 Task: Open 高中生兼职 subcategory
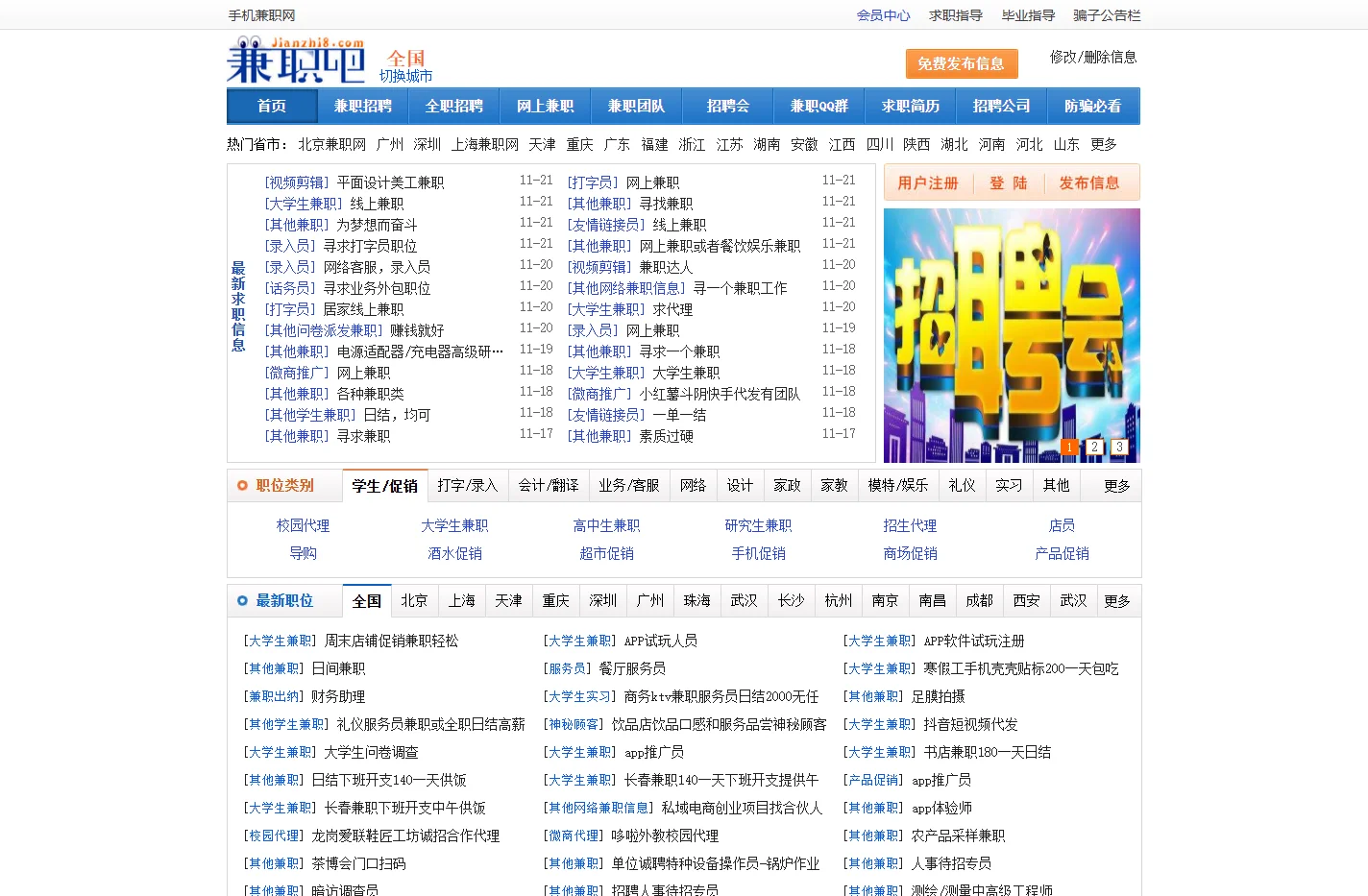coord(606,525)
